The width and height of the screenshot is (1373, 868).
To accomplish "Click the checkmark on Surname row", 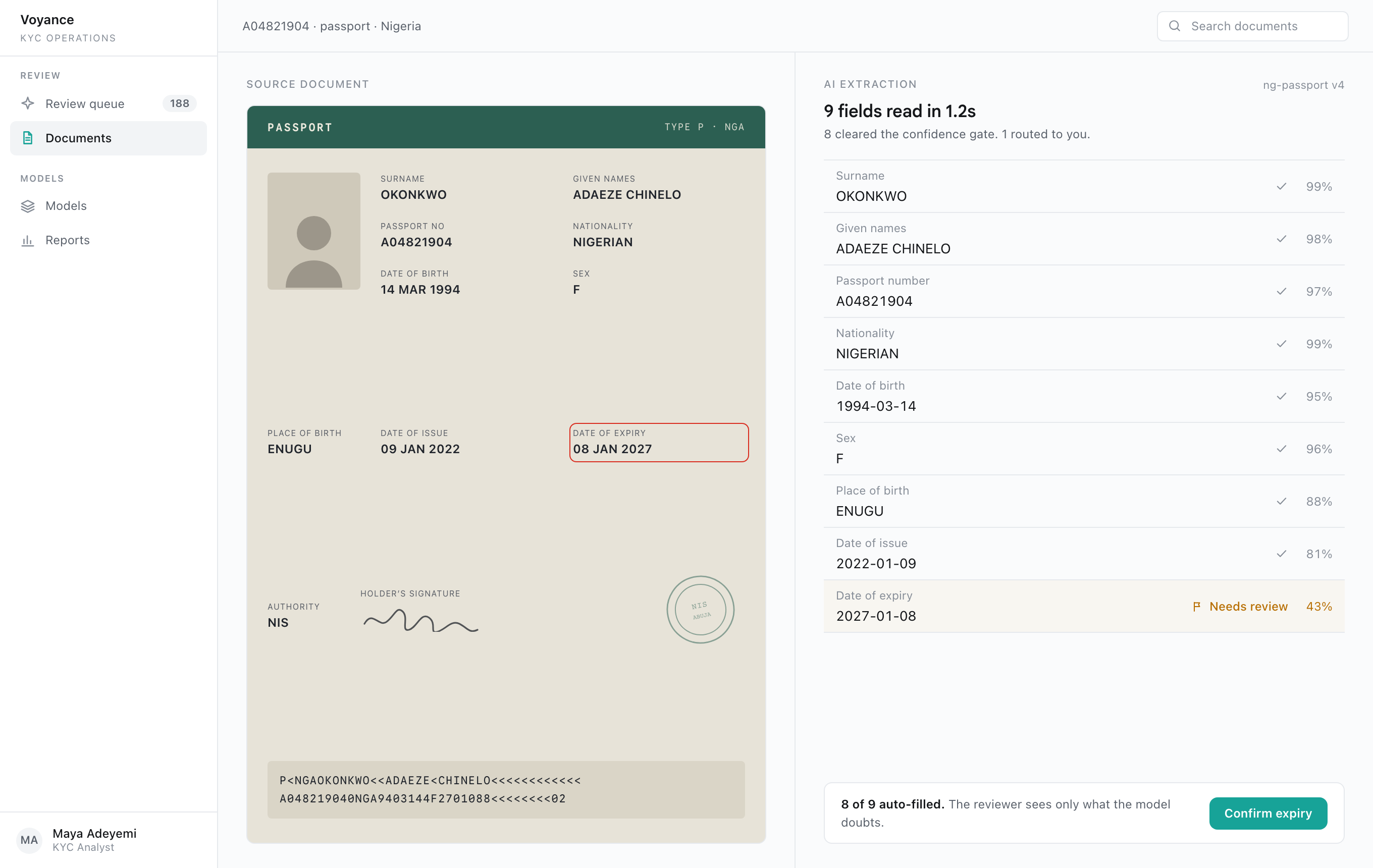I will 1281,186.
